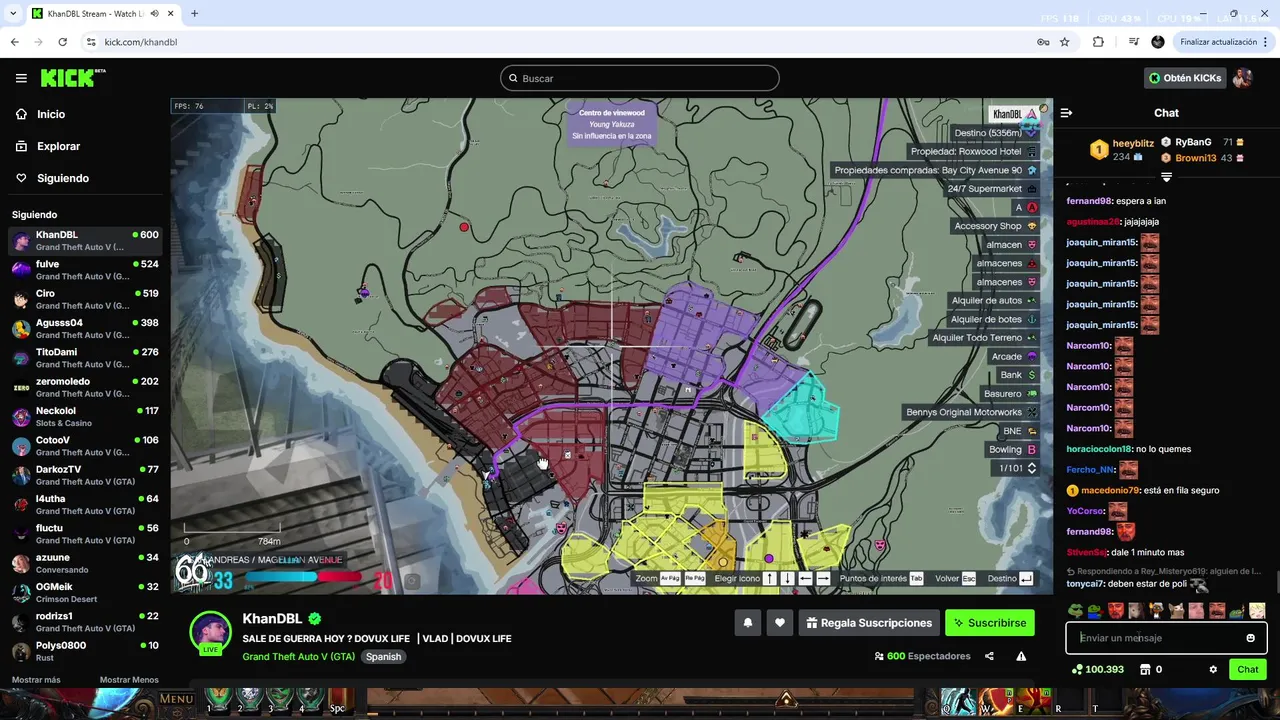Reload the page in browser
Viewport: 1280px width, 720px height.
(62, 42)
